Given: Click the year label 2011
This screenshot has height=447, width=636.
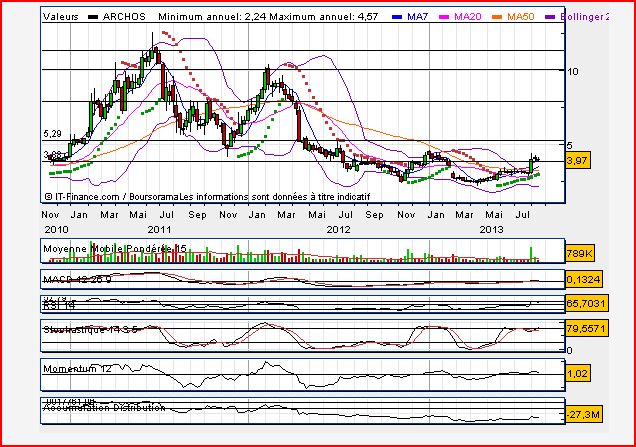Looking at the screenshot, I should tap(159, 230).
